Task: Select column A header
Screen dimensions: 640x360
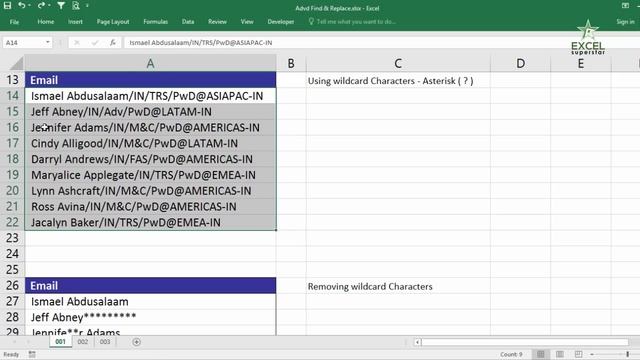Action: (150, 64)
